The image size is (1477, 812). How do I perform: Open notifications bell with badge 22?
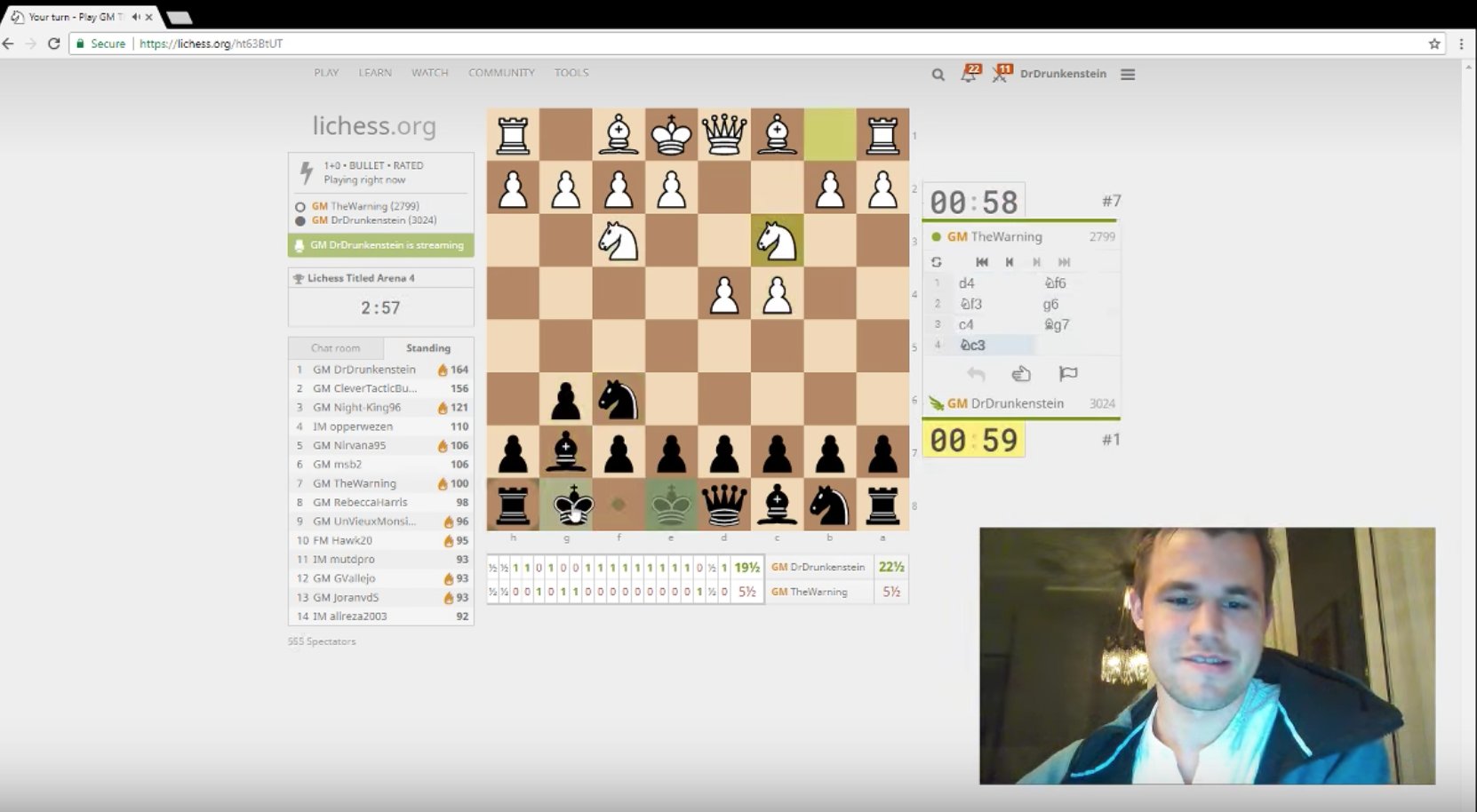tap(969, 74)
